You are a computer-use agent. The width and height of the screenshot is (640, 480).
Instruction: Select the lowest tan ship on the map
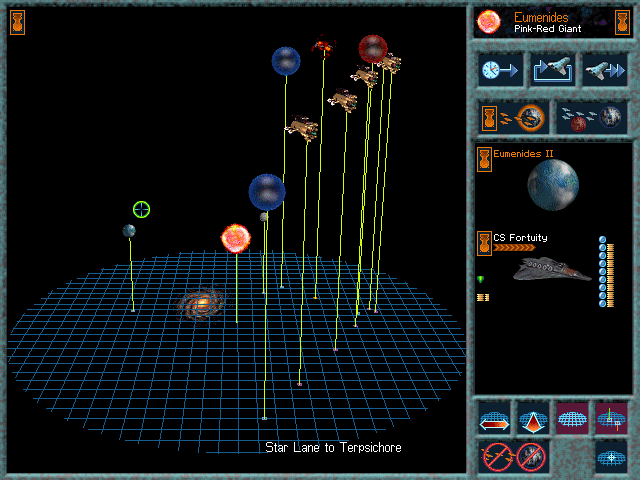pos(302,128)
